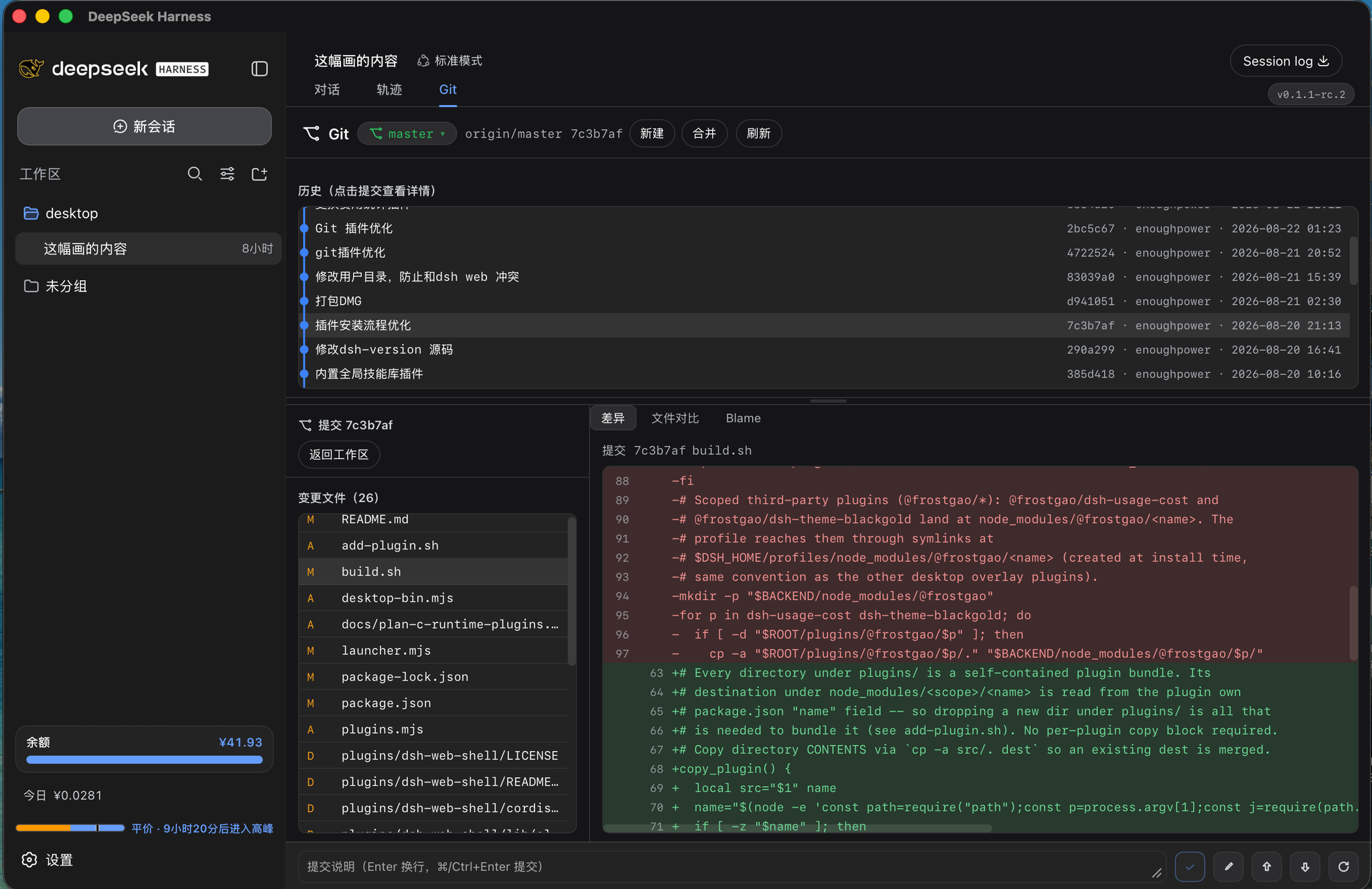1372x889 pixels.
Task: Switch to the Blame tab
Action: (743, 418)
